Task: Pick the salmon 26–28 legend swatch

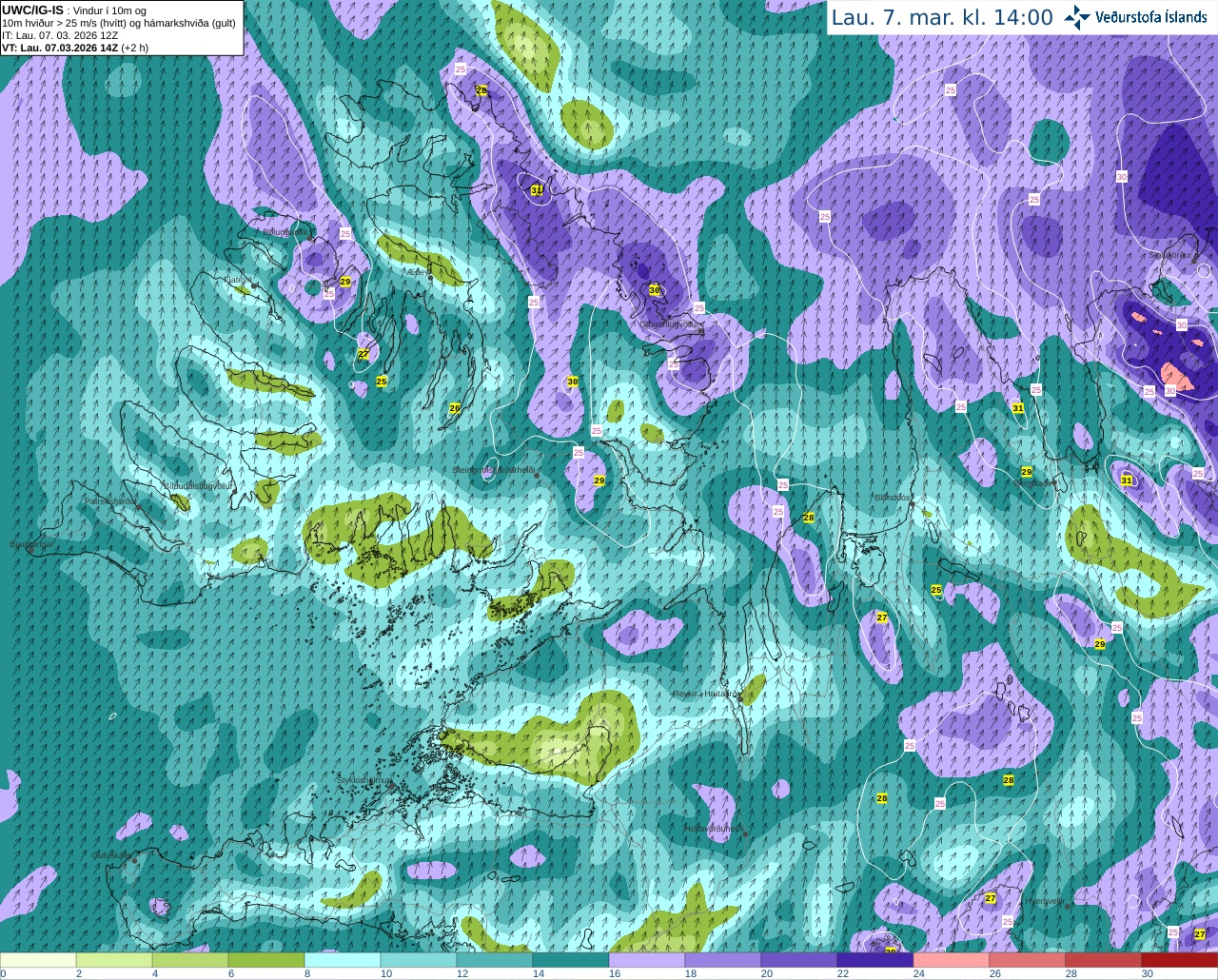Action: [1028, 960]
